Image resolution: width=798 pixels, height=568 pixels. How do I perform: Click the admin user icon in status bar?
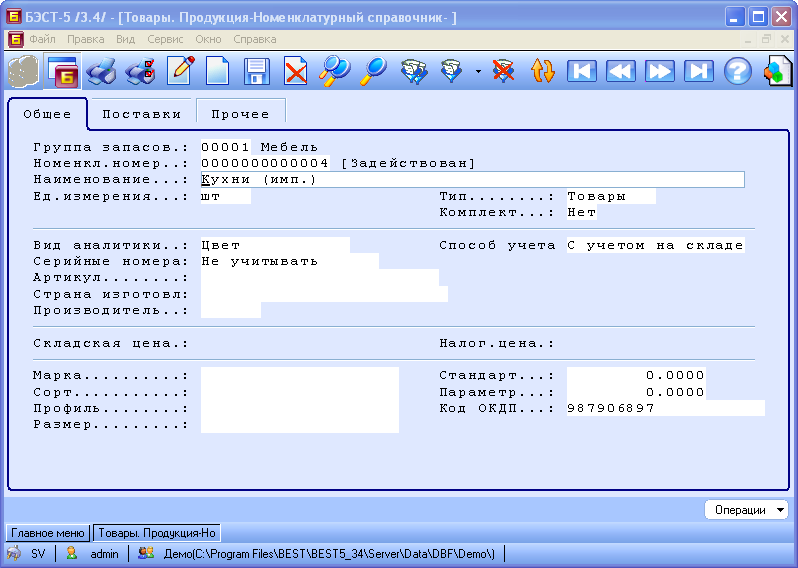tap(72, 553)
